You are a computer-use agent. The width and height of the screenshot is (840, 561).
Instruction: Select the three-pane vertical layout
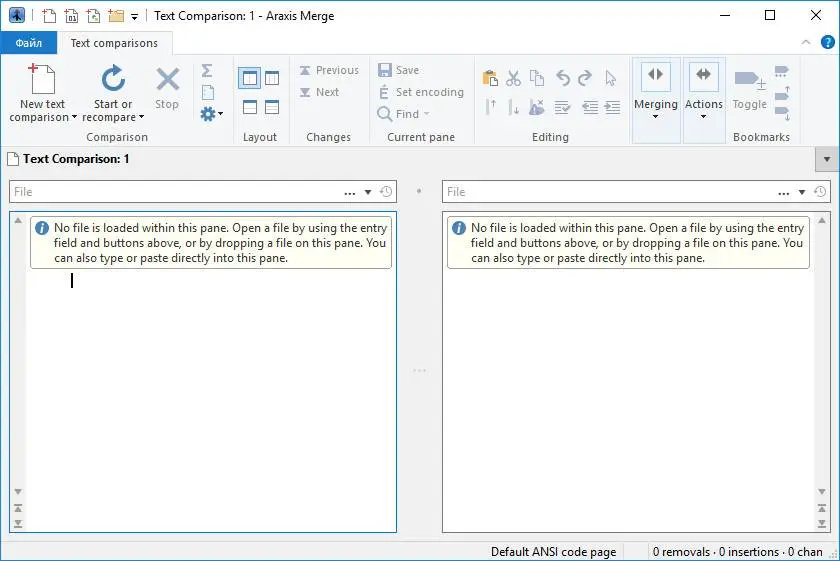pyautogui.click(x=272, y=78)
